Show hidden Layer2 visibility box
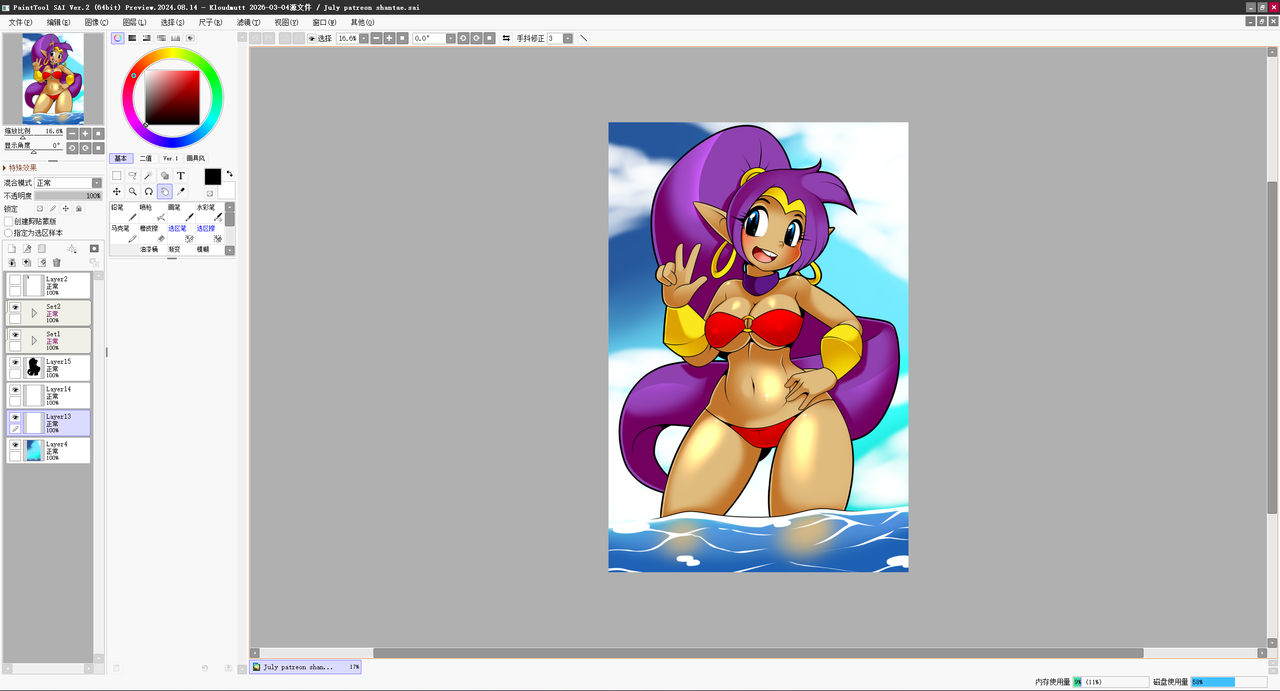 click(x=15, y=280)
